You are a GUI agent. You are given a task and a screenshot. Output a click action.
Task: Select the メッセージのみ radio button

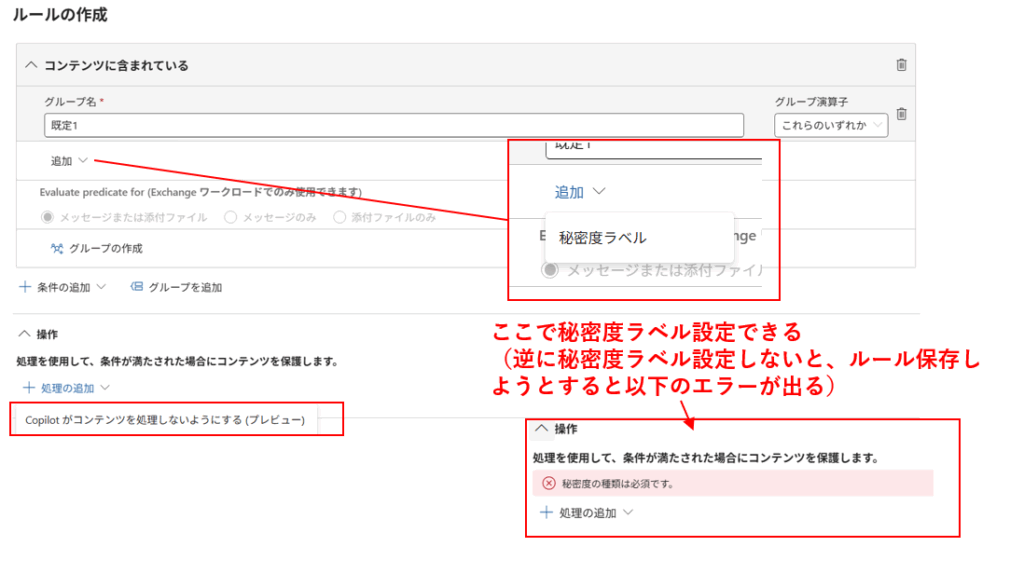tap(231, 217)
